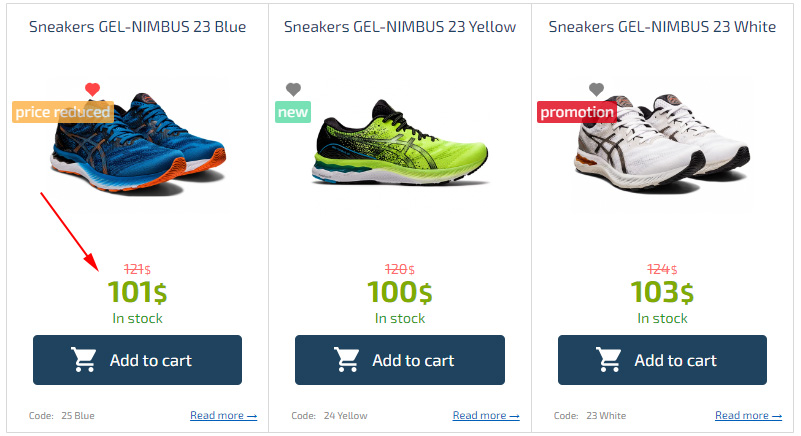Toggle favorite heart on Yellow sneakers
The image size is (801, 436).
tap(293, 90)
